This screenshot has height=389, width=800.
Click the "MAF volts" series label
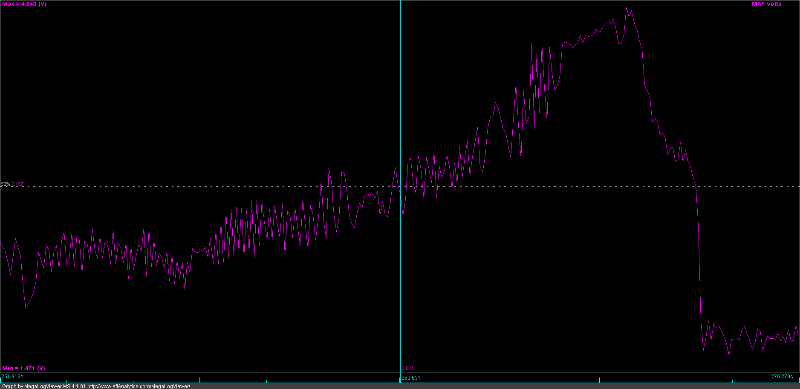(766, 4)
